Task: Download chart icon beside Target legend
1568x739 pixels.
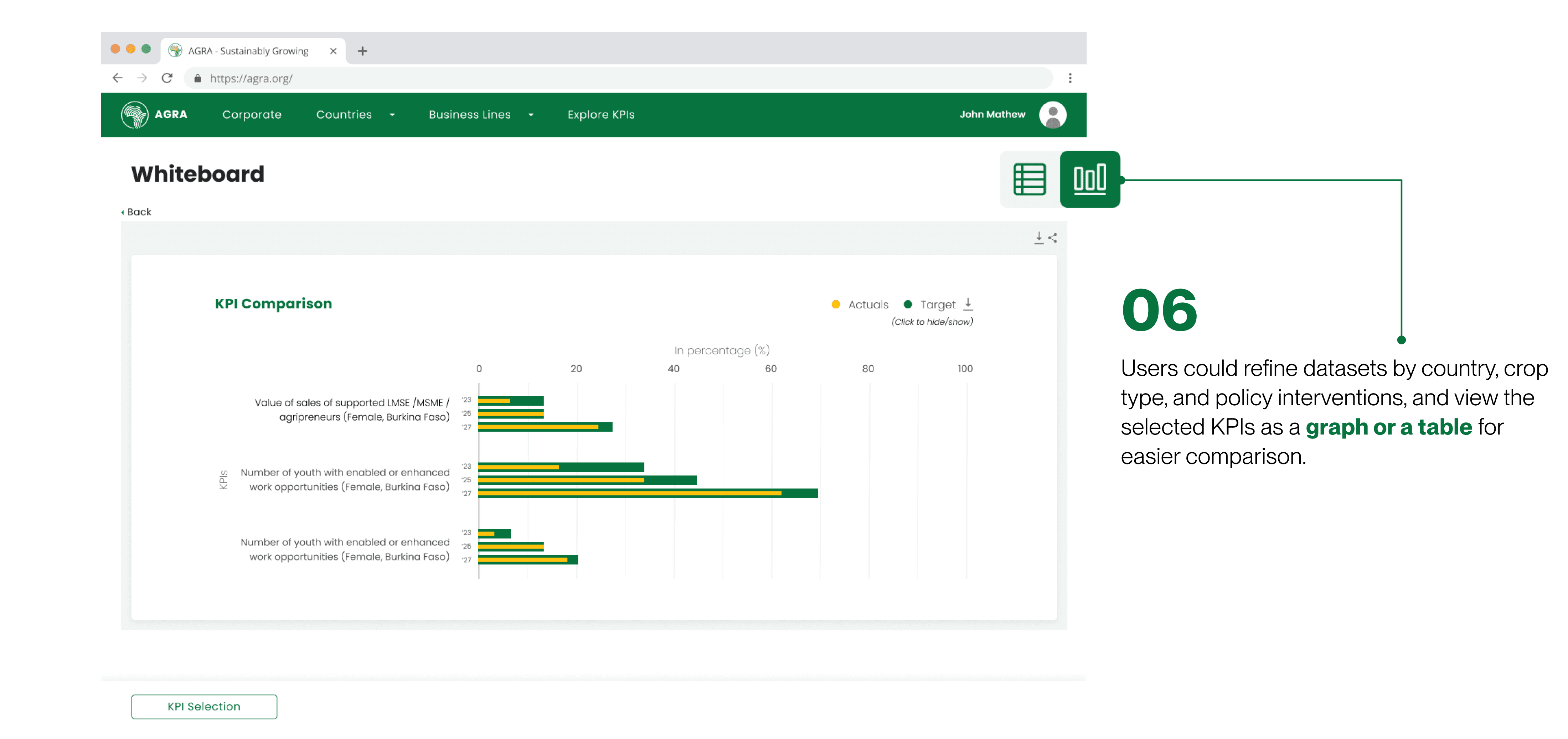Action: [x=968, y=304]
